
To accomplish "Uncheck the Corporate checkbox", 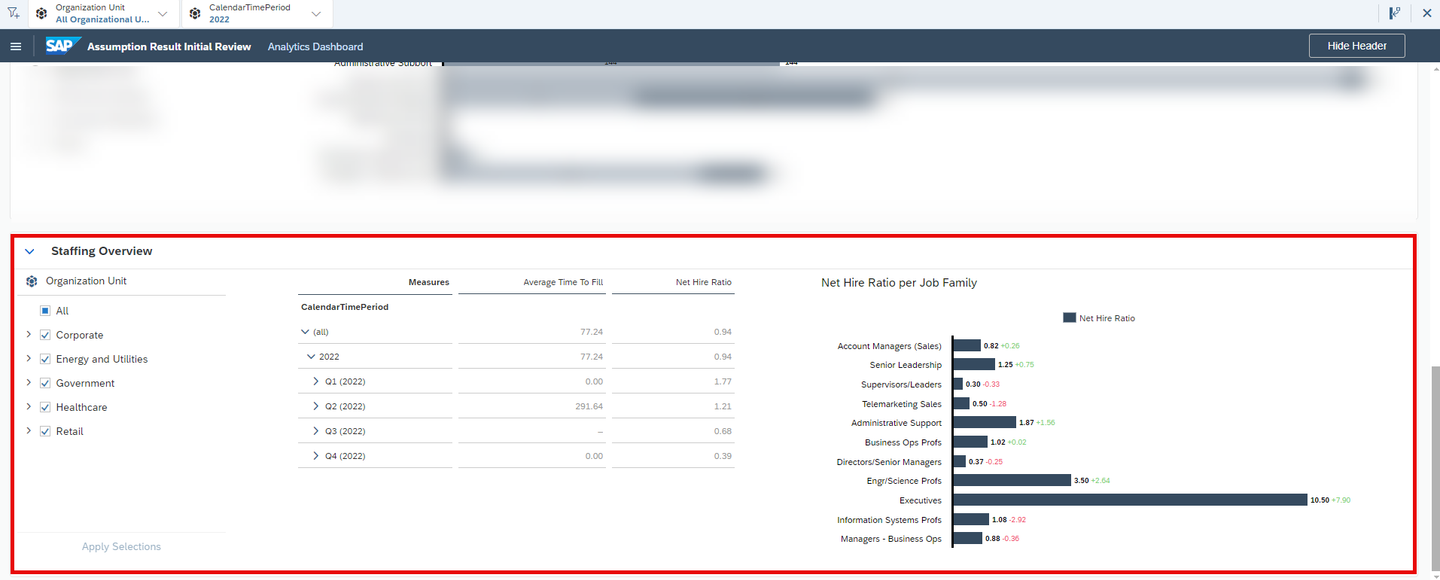I will (x=45, y=335).
